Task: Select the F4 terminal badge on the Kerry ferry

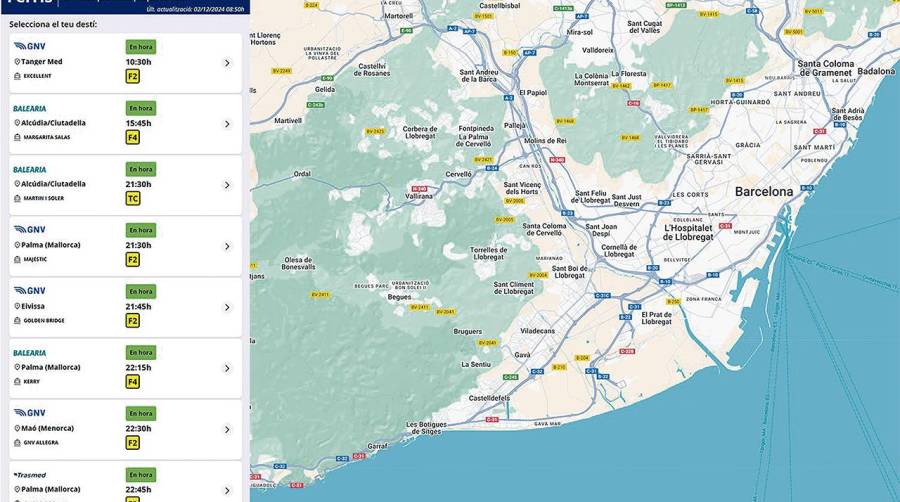Action: click(x=132, y=382)
